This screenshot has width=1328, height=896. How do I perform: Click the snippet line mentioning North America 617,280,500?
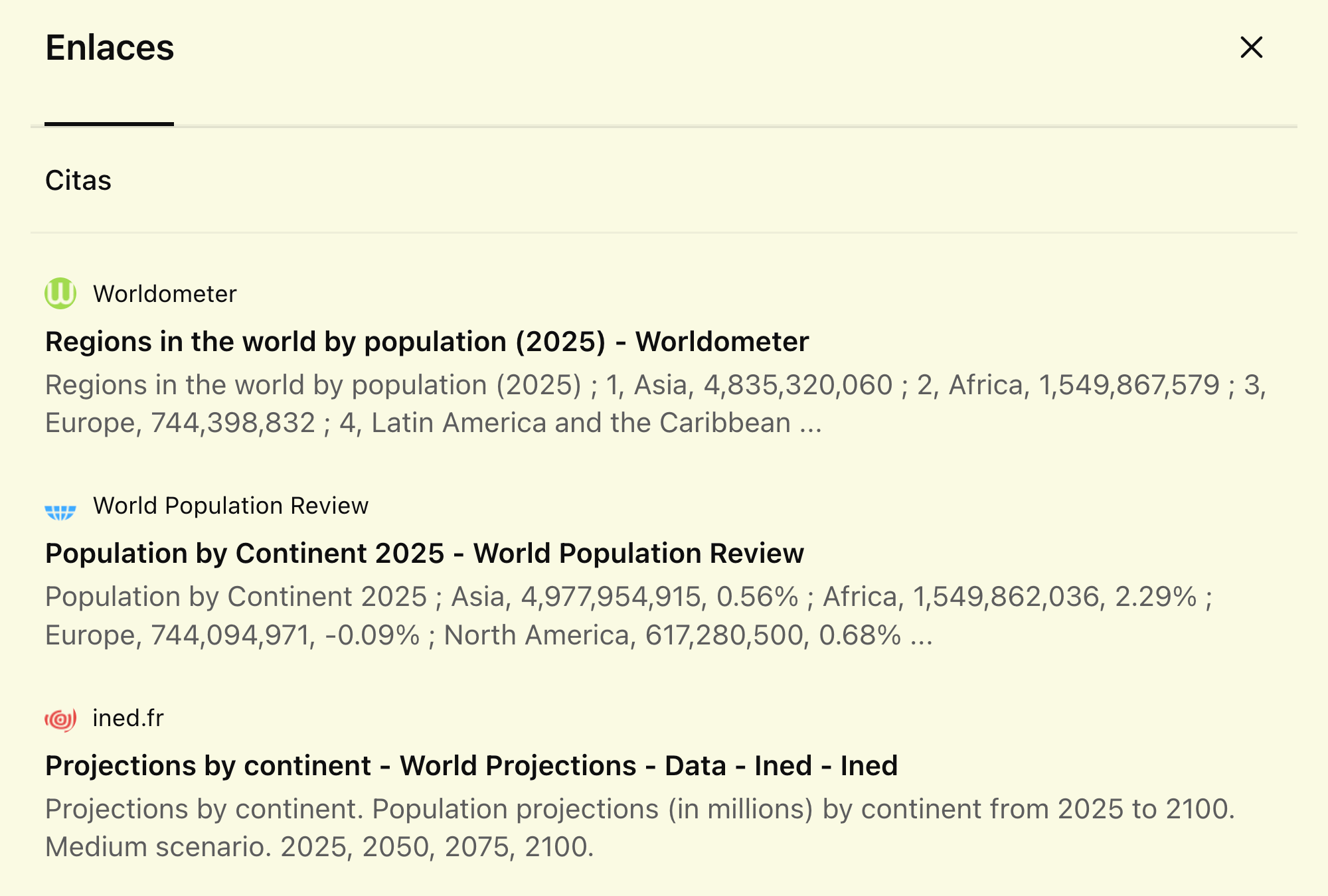489,636
